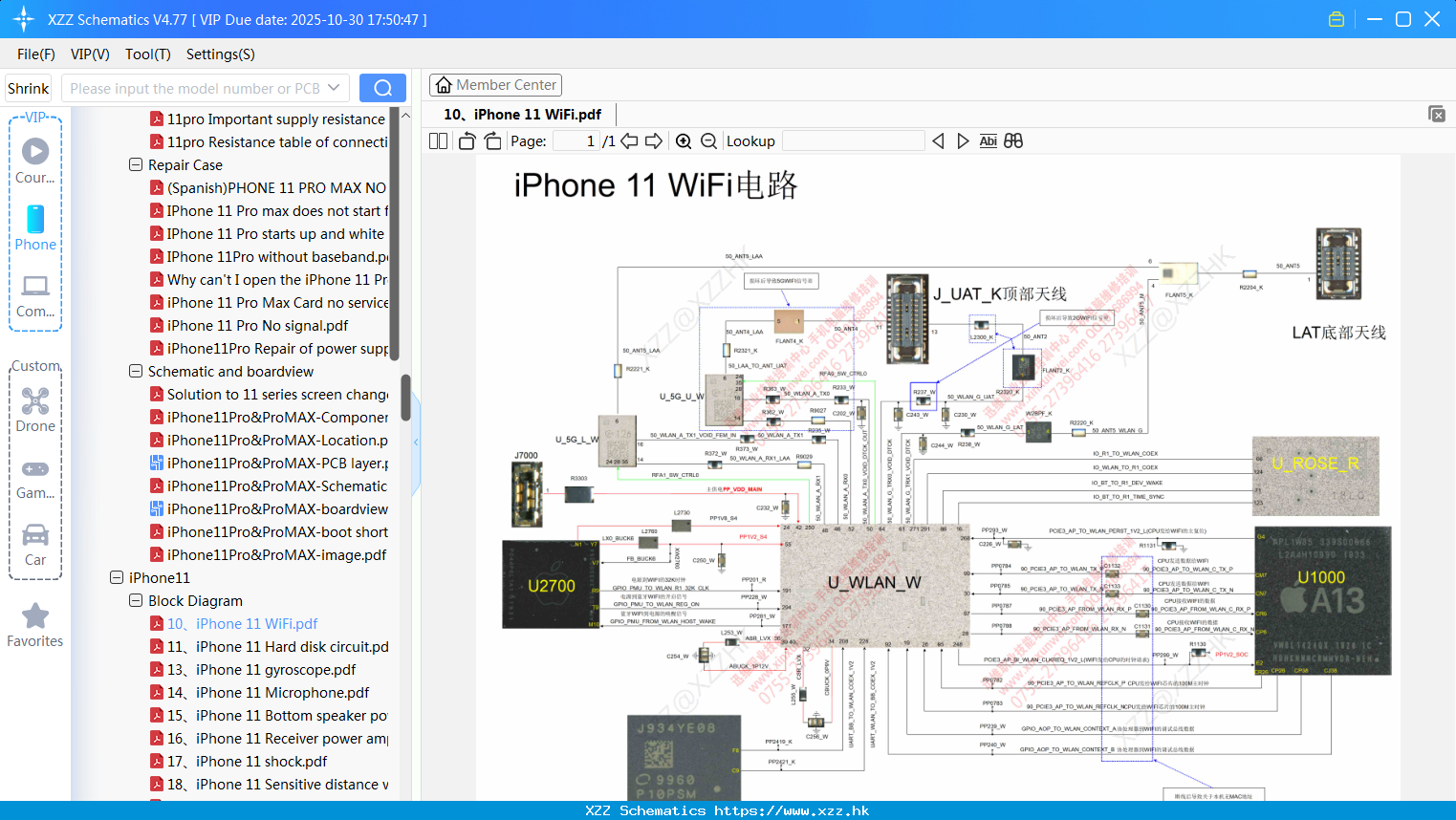Screen dimensions: 1456x820
Task: Open iPhone 11 Pro No signal.pdf
Action: click(250, 326)
